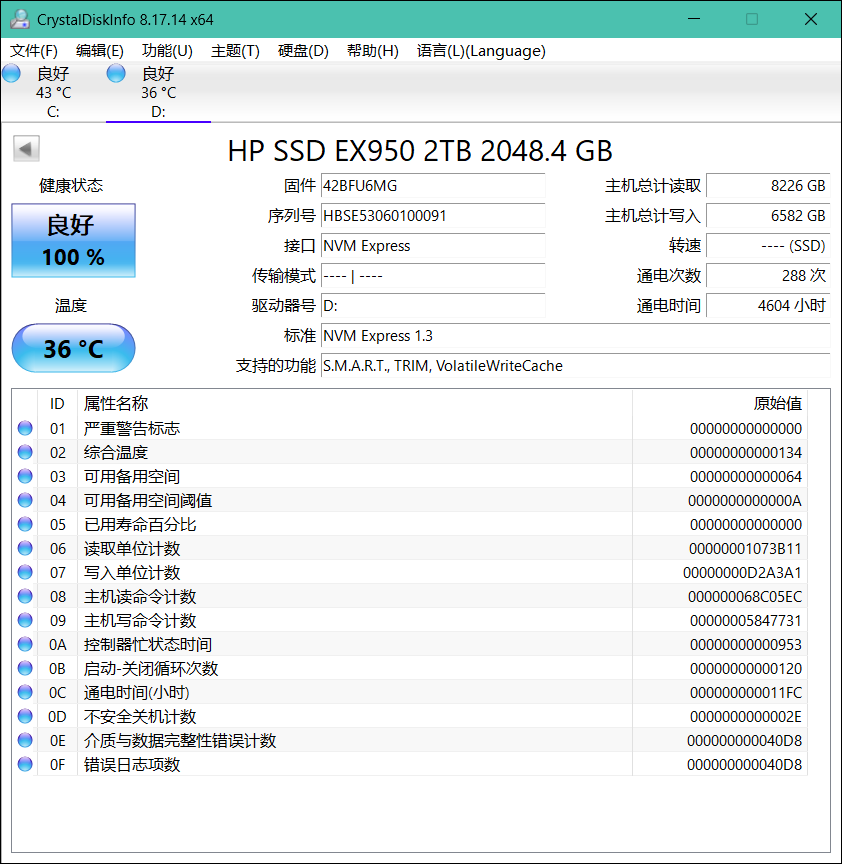This screenshot has height=864, width=842.
Task: Click raw value 000000068C05EC
Action: (745, 597)
